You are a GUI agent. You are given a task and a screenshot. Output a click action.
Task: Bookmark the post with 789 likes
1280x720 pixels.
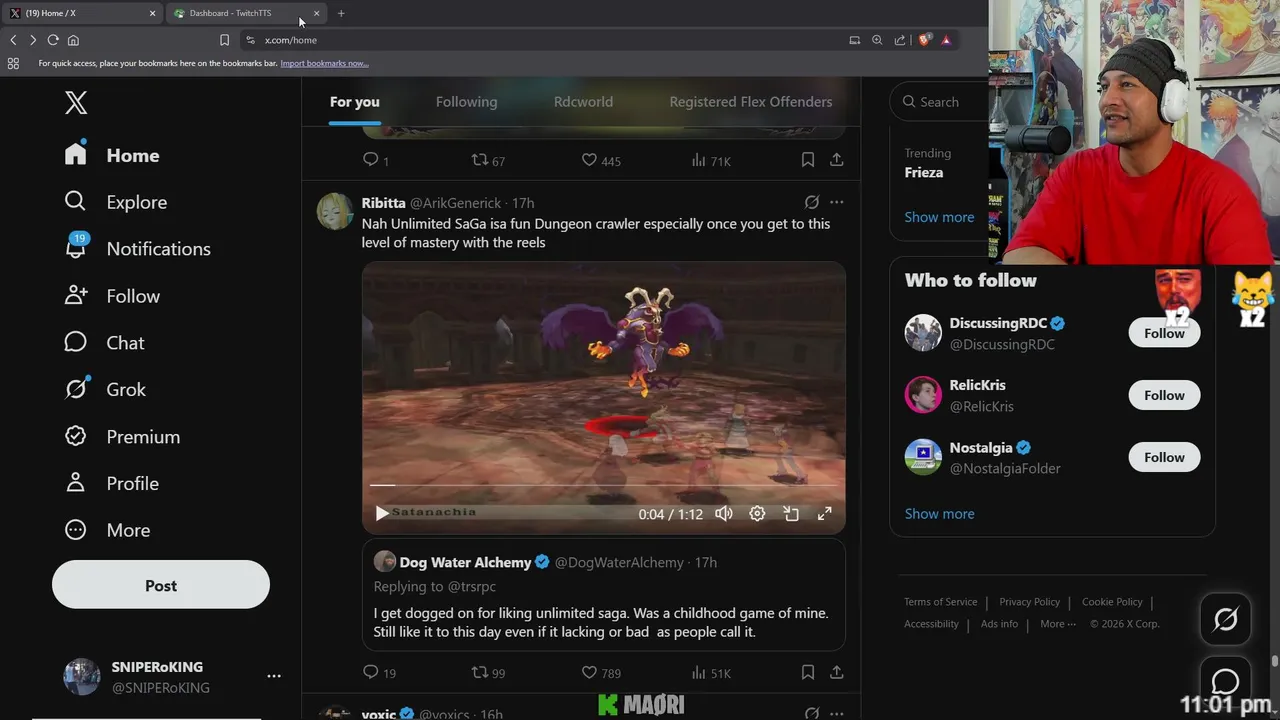(807, 673)
